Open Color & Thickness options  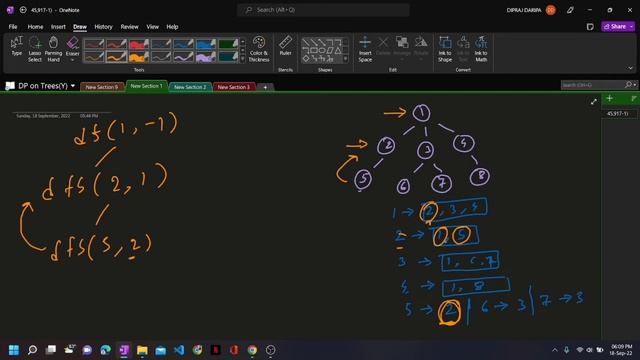[x=259, y=48]
